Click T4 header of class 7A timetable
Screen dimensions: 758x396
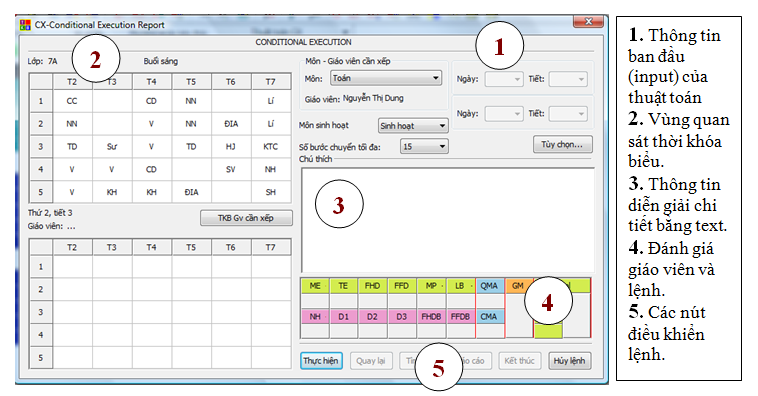point(151,82)
